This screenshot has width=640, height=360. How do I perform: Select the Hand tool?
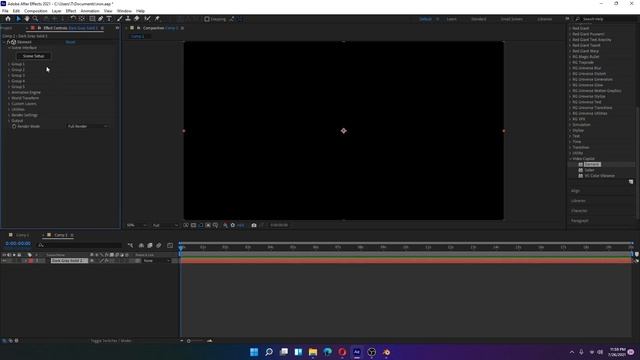(x=27, y=19)
